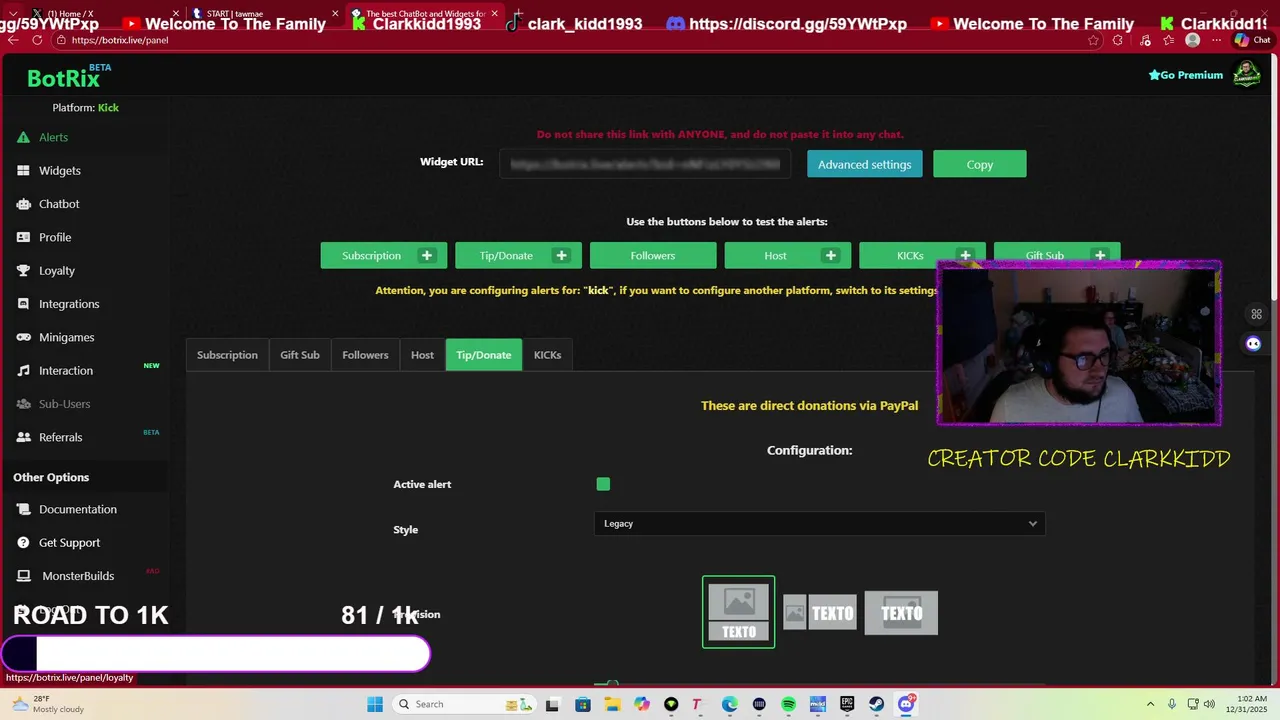The image size is (1280, 720).
Task: Open the weather widget on taskbar
Action: click(x=47, y=704)
